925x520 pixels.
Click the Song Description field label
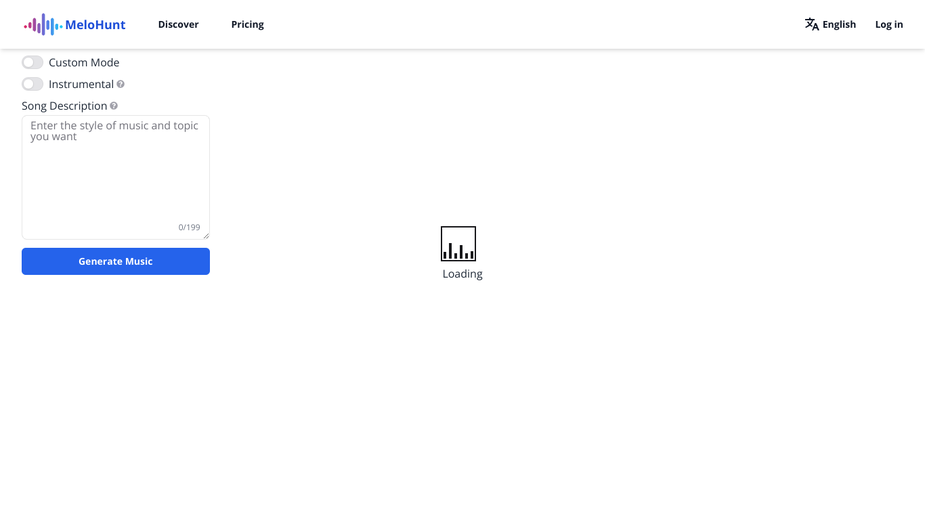(64, 106)
